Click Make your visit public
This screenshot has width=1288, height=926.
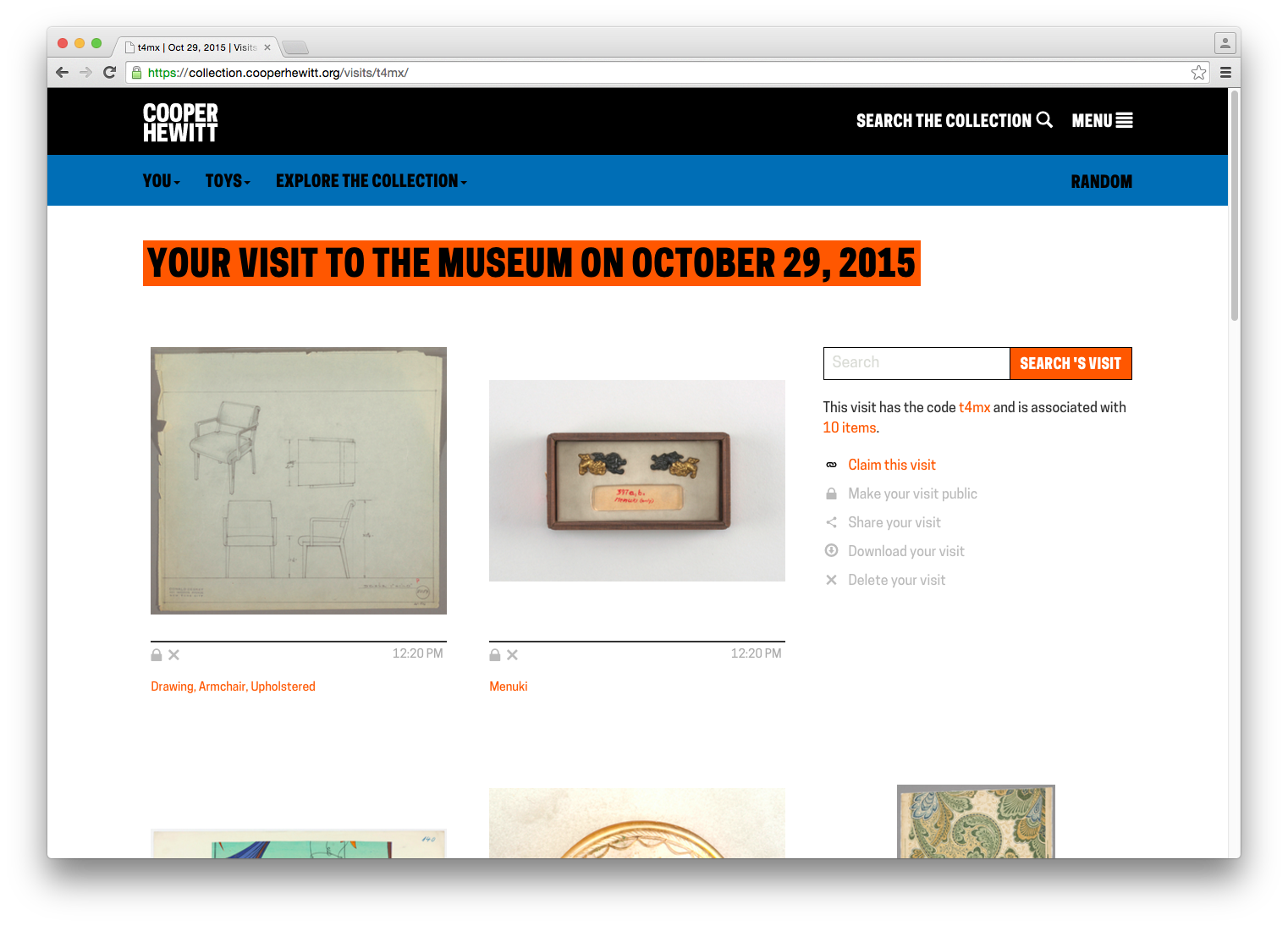click(x=912, y=493)
